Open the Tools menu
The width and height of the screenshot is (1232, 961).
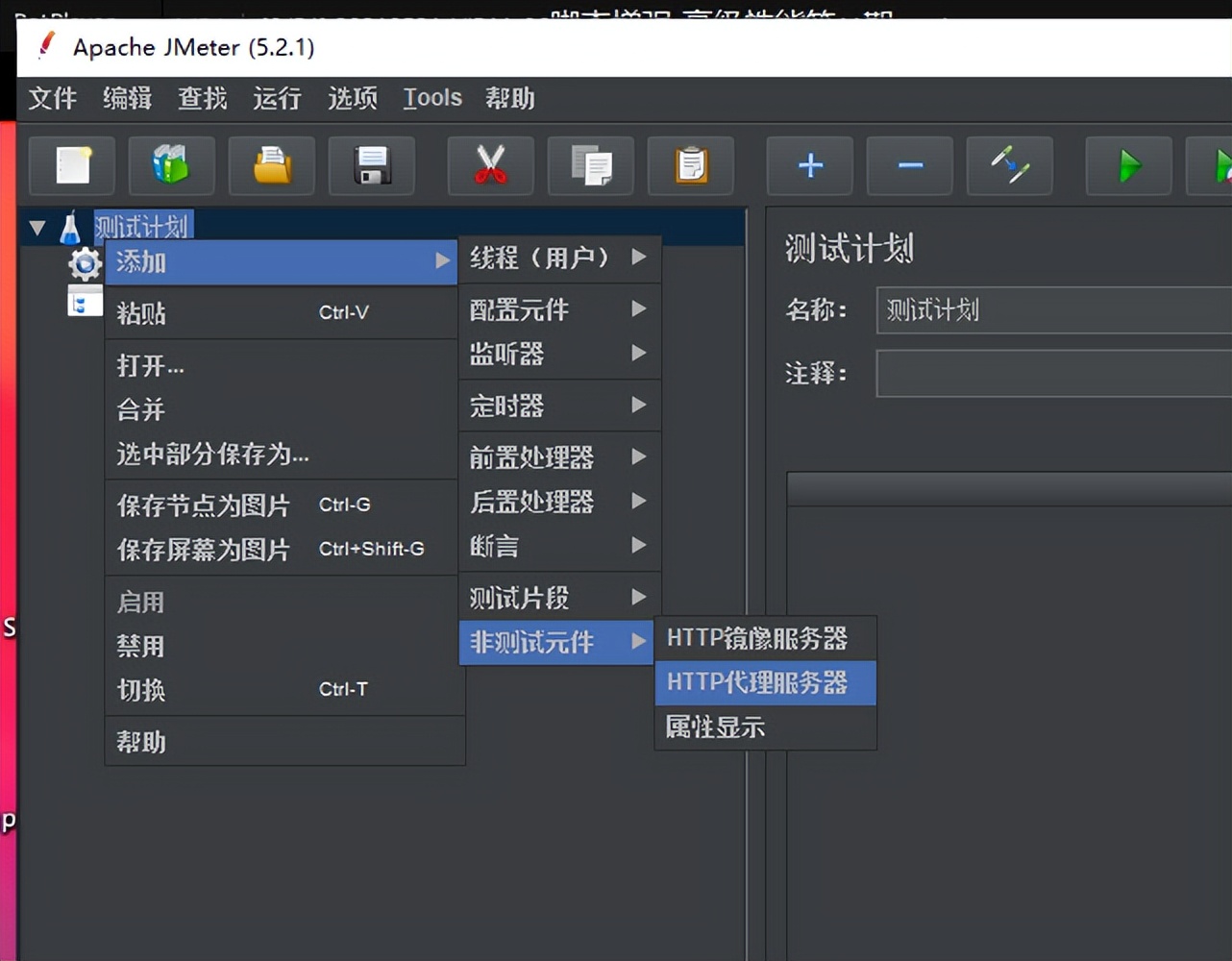tap(432, 98)
